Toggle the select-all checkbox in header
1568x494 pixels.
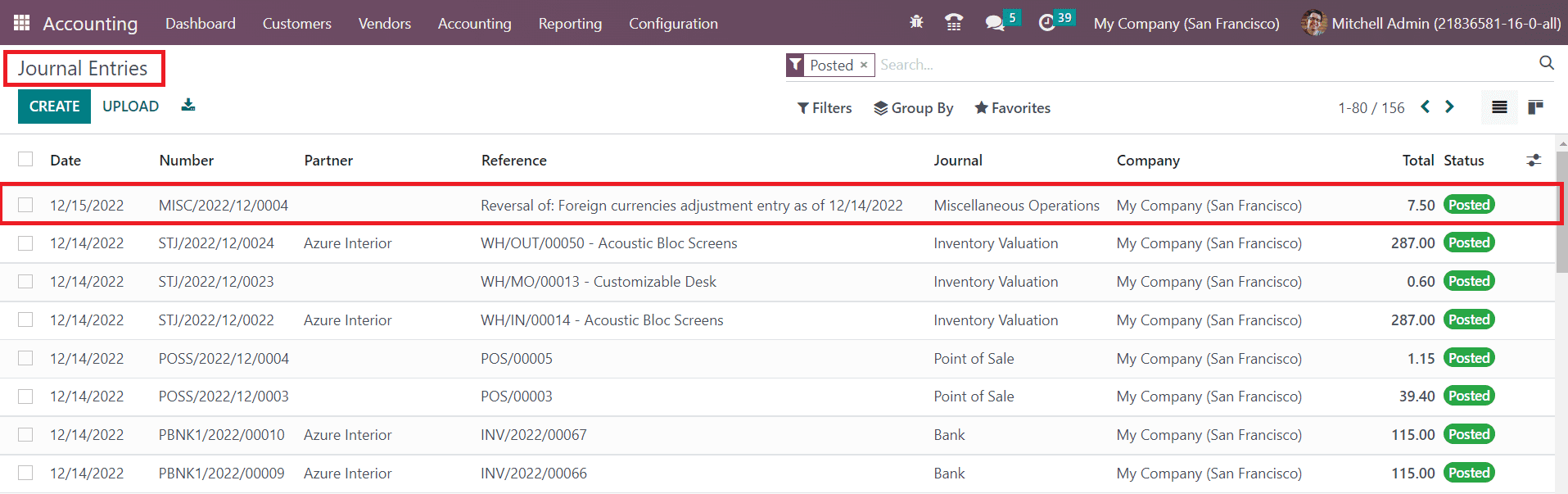click(26, 160)
